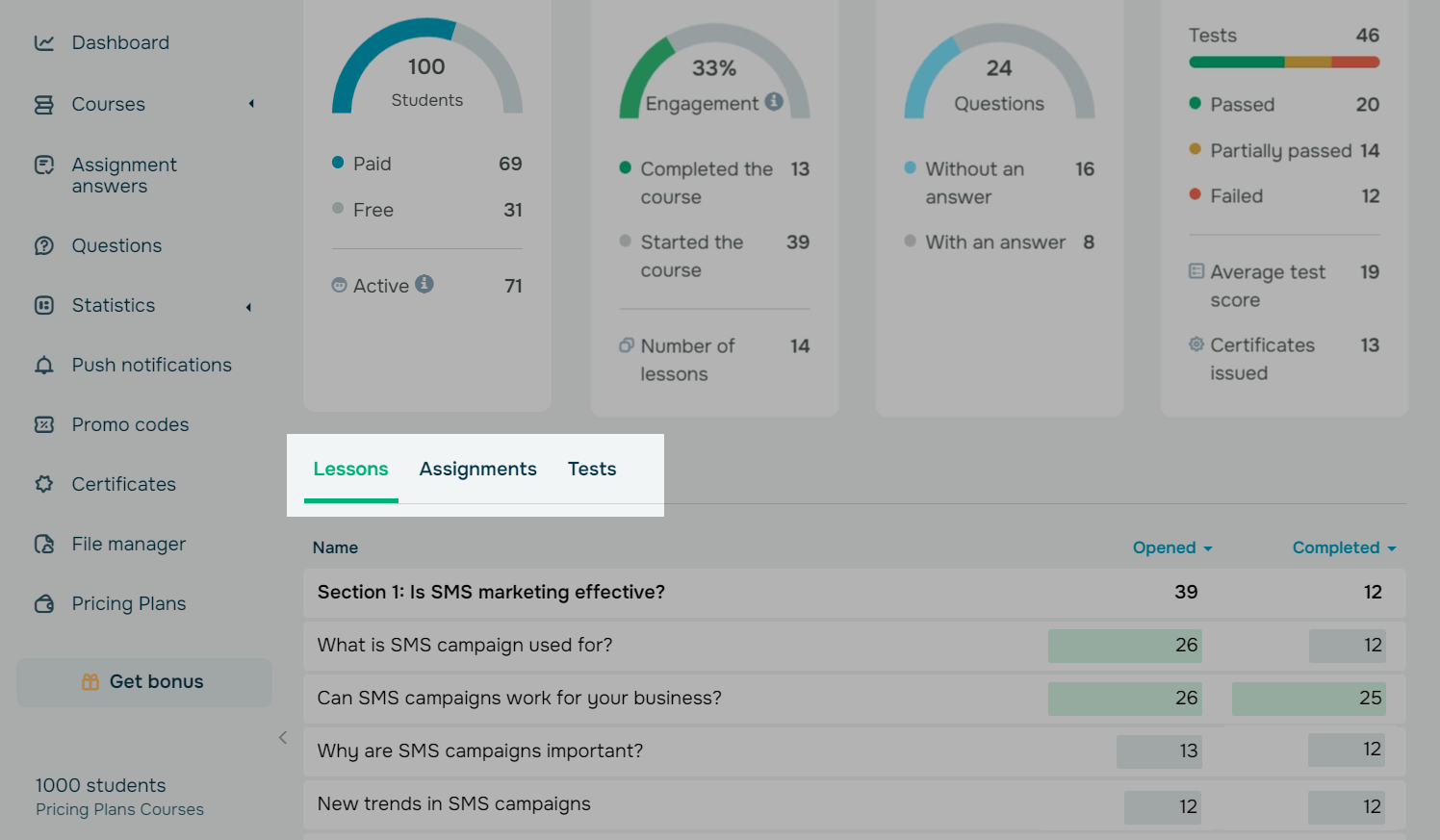Click the Questions sidebar icon
The height and width of the screenshot is (840, 1440).
(x=44, y=246)
